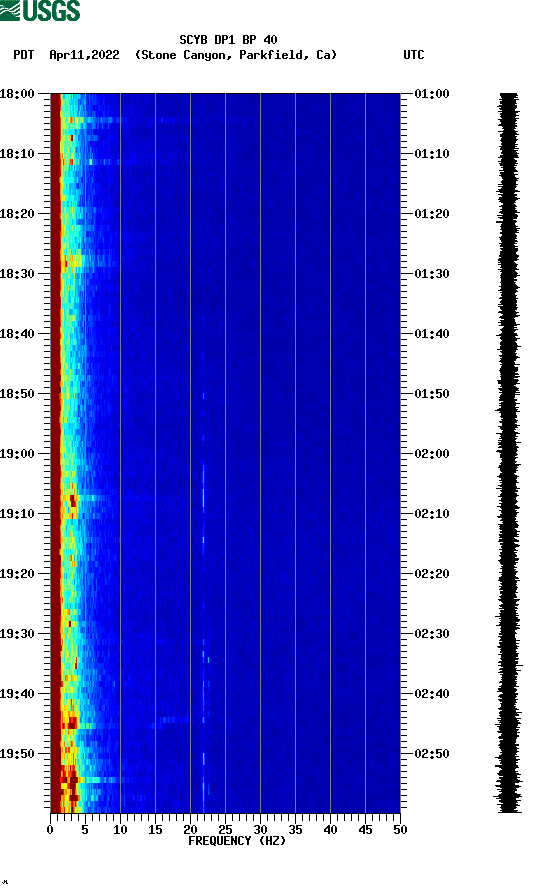Click the 01:50 UTC time label
The height and width of the screenshot is (893, 552).
pyautogui.click(x=432, y=394)
